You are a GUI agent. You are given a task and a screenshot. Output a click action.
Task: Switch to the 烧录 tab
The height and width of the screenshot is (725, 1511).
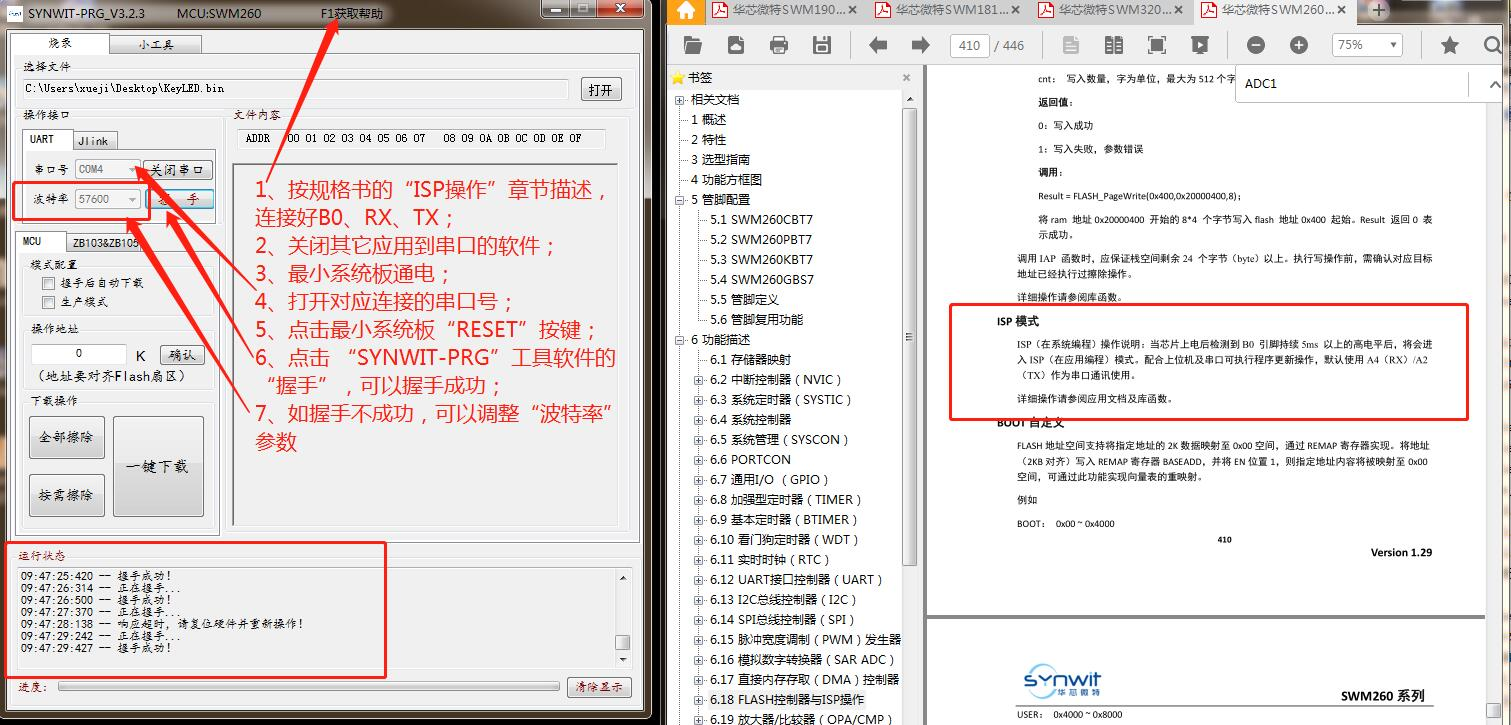[x=60, y=43]
